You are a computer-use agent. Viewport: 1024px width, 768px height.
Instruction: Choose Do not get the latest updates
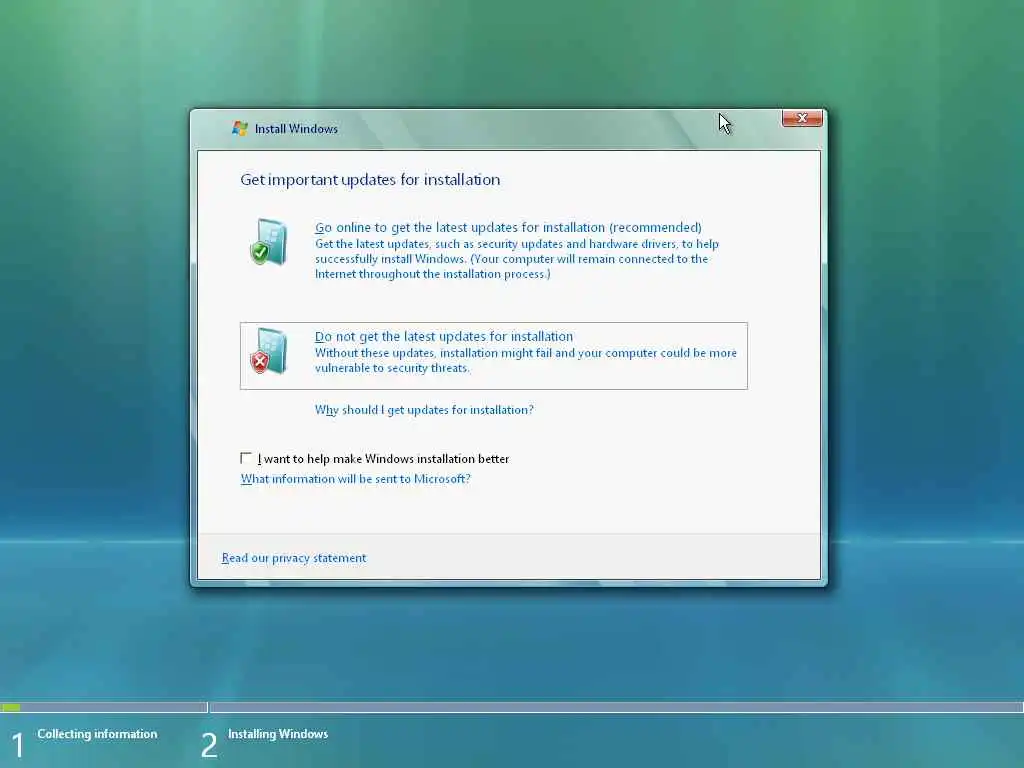(x=494, y=356)
